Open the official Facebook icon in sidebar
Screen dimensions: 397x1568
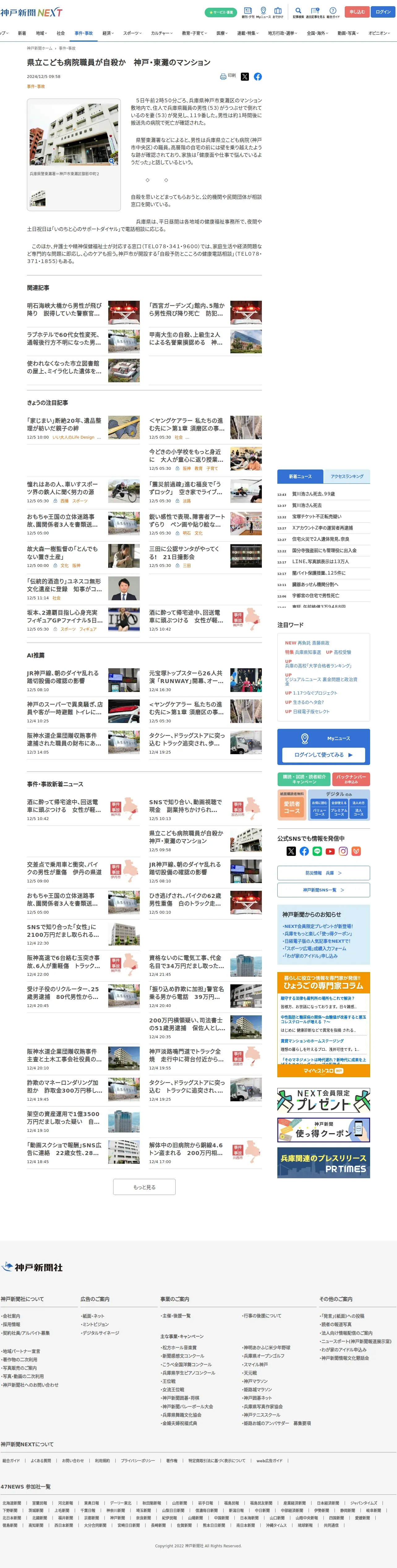(304, 851)
